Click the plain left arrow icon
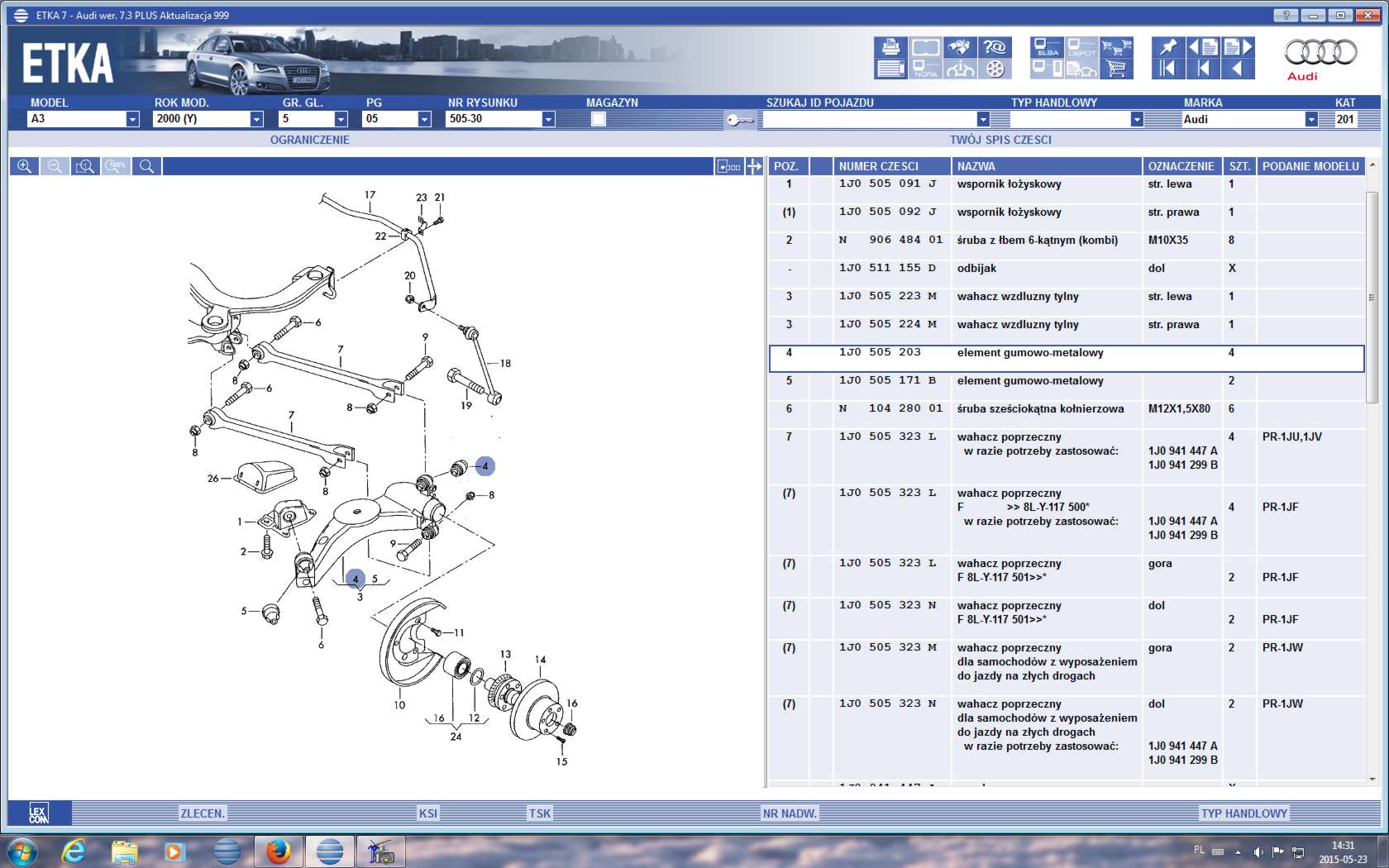Screen dimensions: 1389x868 [x=1238, y=69]
